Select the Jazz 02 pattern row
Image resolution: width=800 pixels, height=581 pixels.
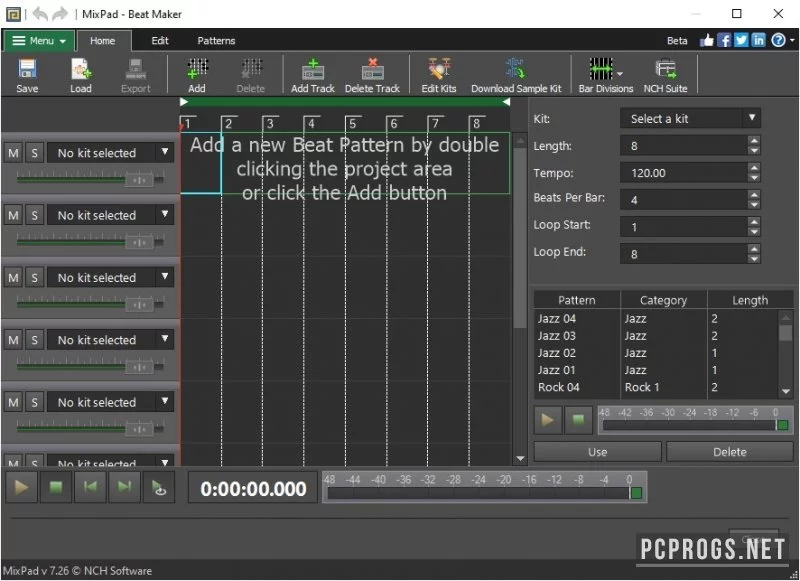coord(656,353)
